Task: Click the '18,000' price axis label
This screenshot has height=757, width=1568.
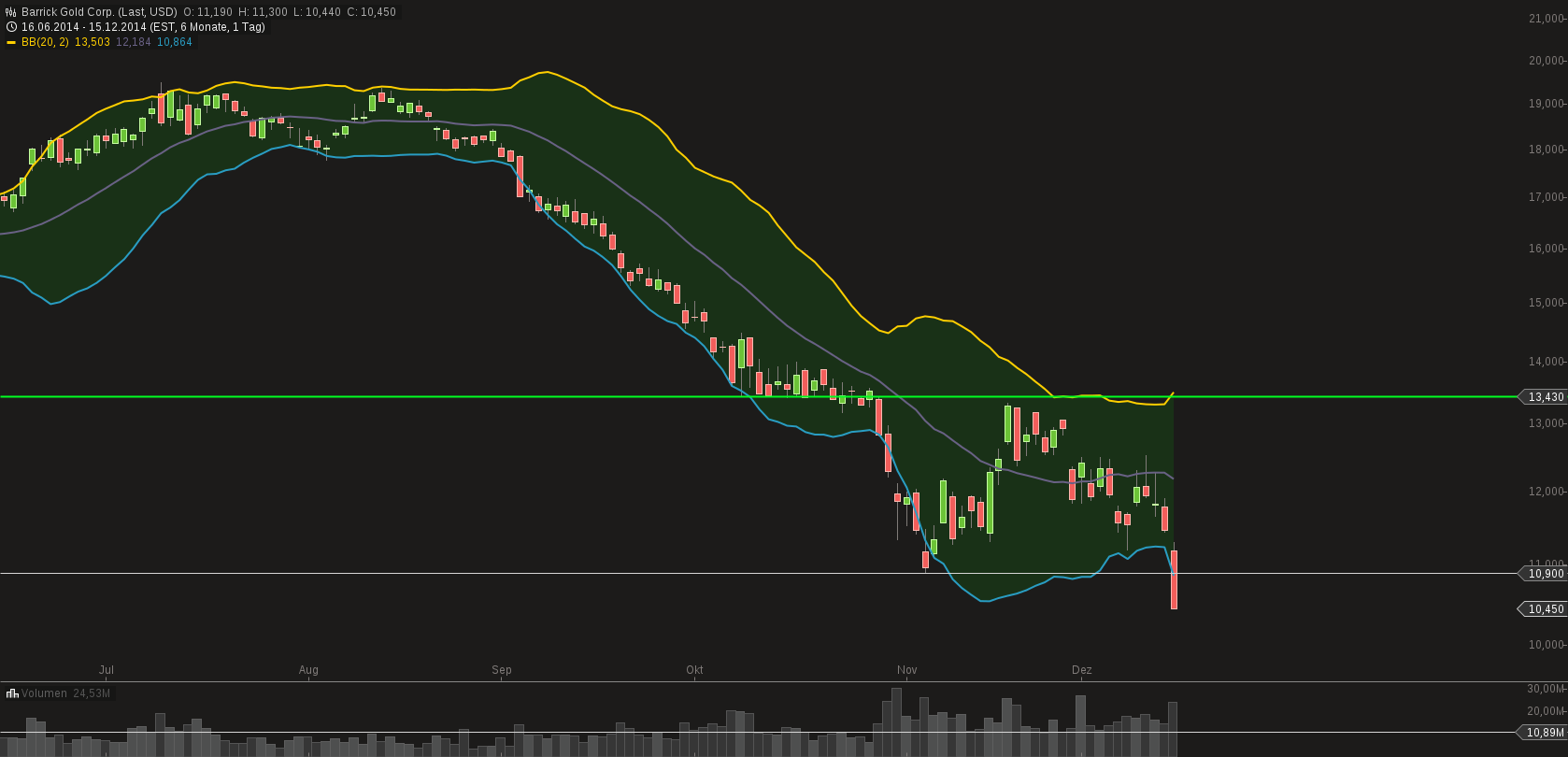Action: [x=1547, y=150]
